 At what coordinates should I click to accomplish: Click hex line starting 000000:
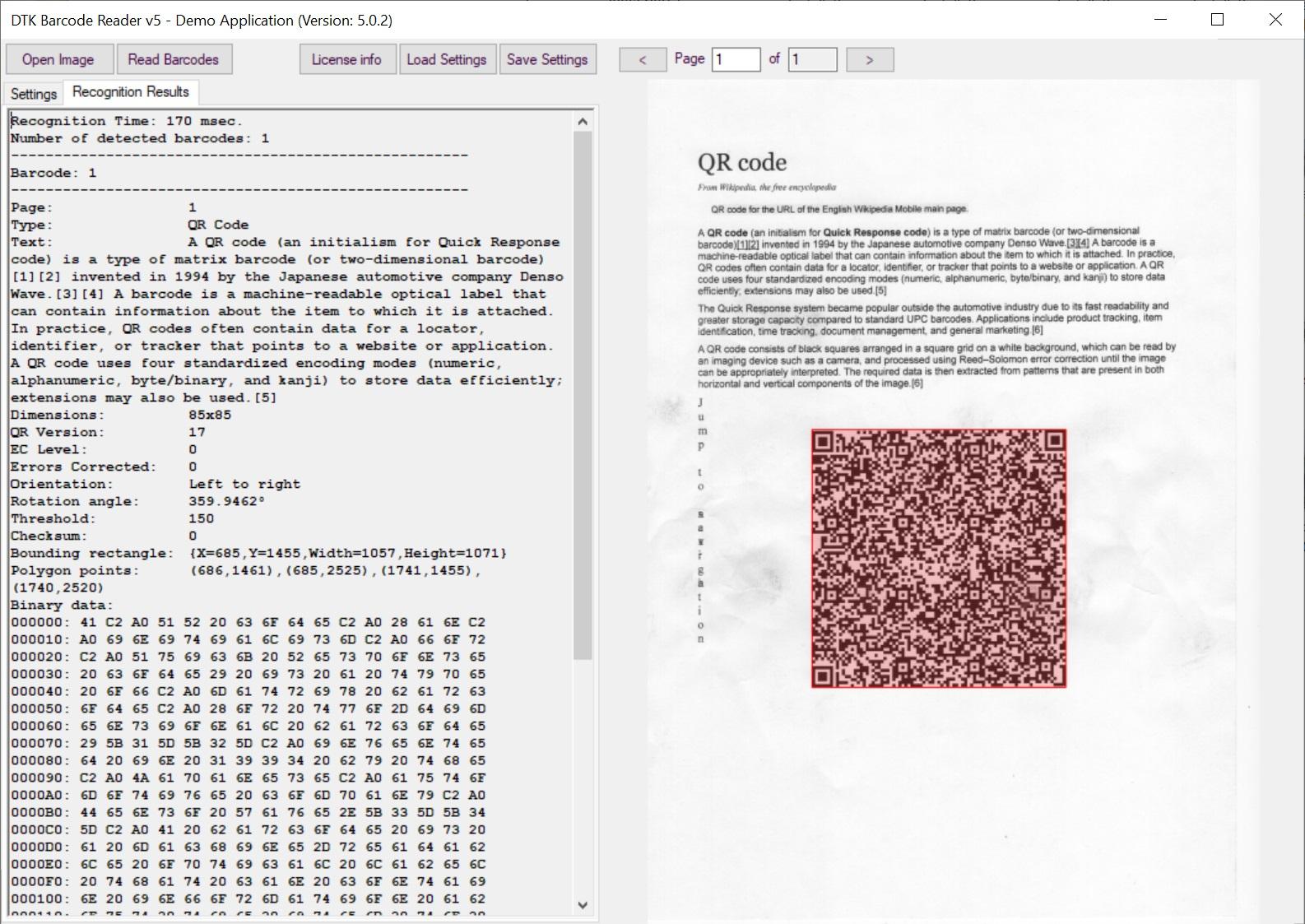[248, 622]
